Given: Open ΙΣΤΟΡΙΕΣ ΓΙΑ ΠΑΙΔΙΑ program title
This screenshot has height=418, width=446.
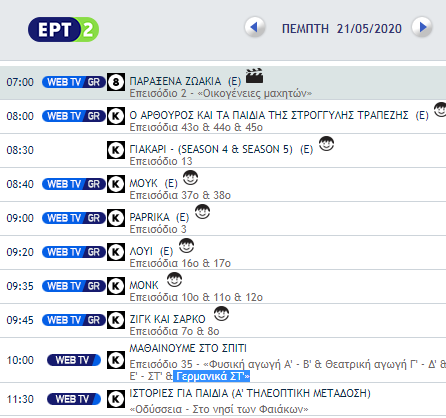Looking at the screenshot, I should (250, 393).
